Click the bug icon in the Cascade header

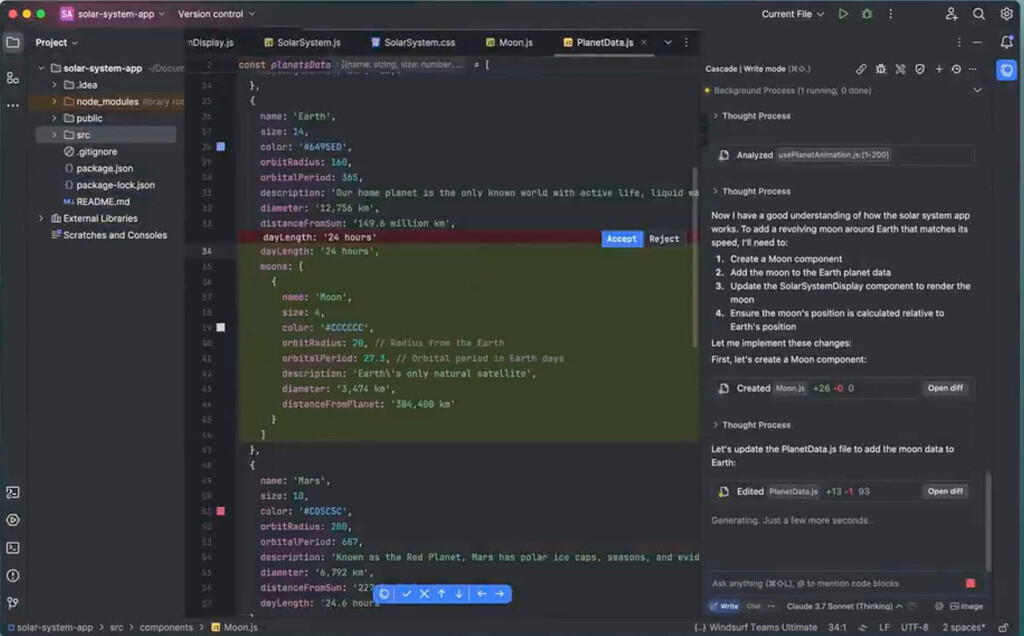[881, 69]
